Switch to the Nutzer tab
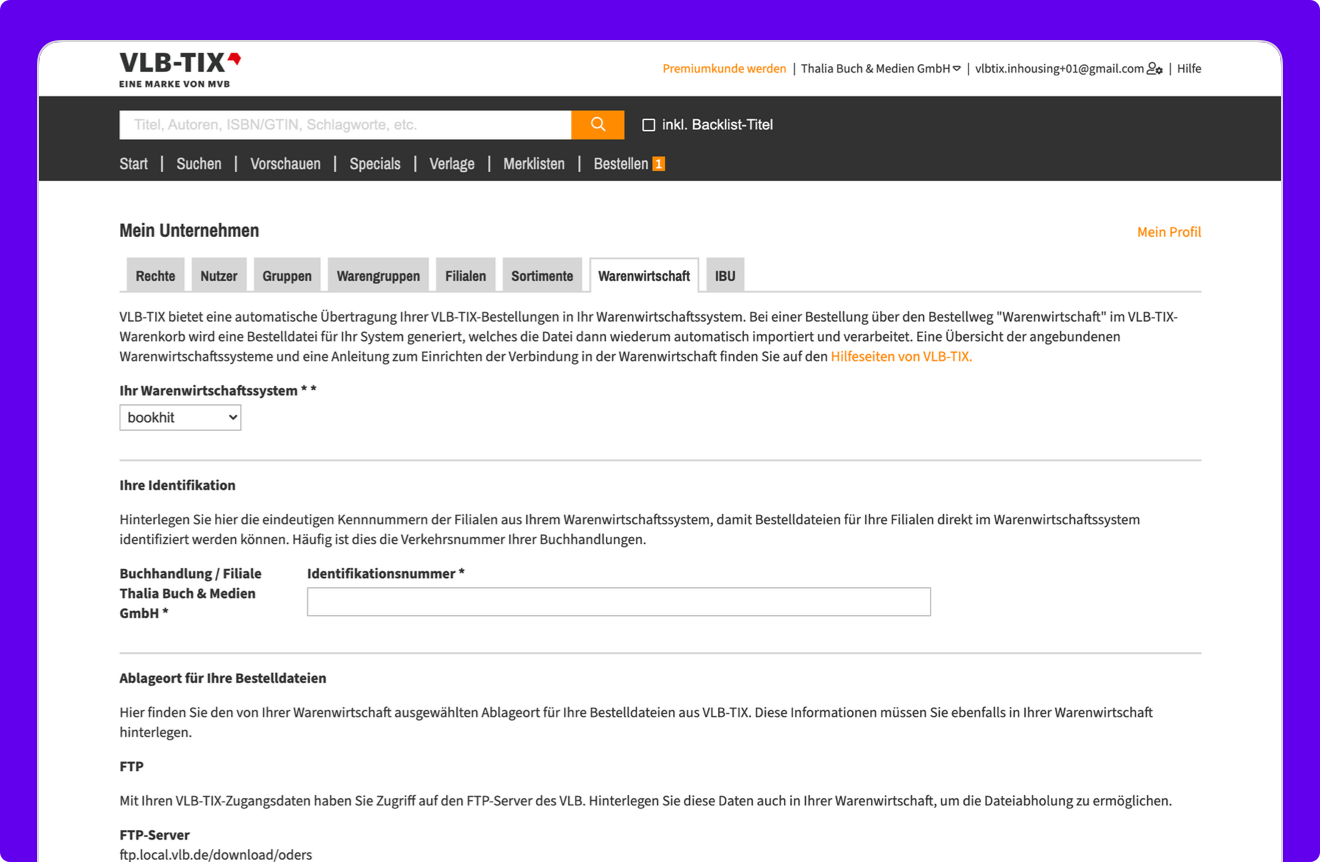 click(218, 274)
